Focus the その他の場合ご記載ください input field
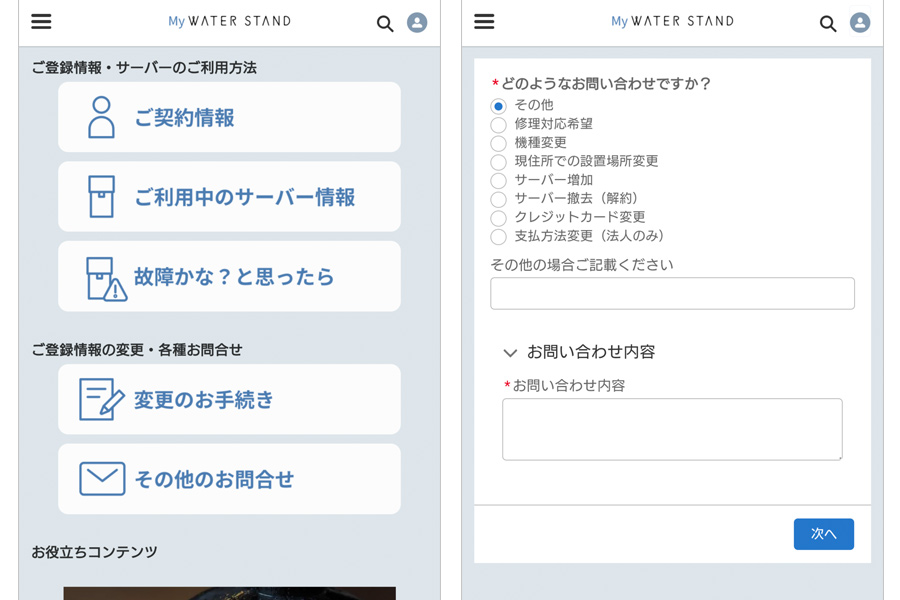This screenshot has height=600, width=900. [x=672, y=293]
